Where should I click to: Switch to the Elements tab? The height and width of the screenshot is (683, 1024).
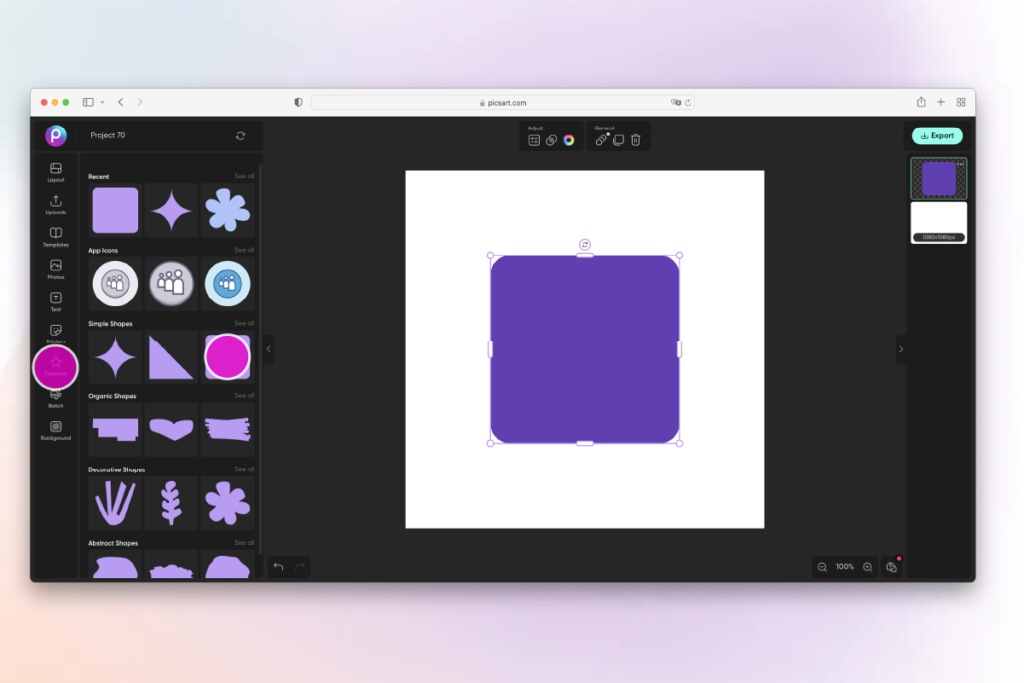coord(55,367)
